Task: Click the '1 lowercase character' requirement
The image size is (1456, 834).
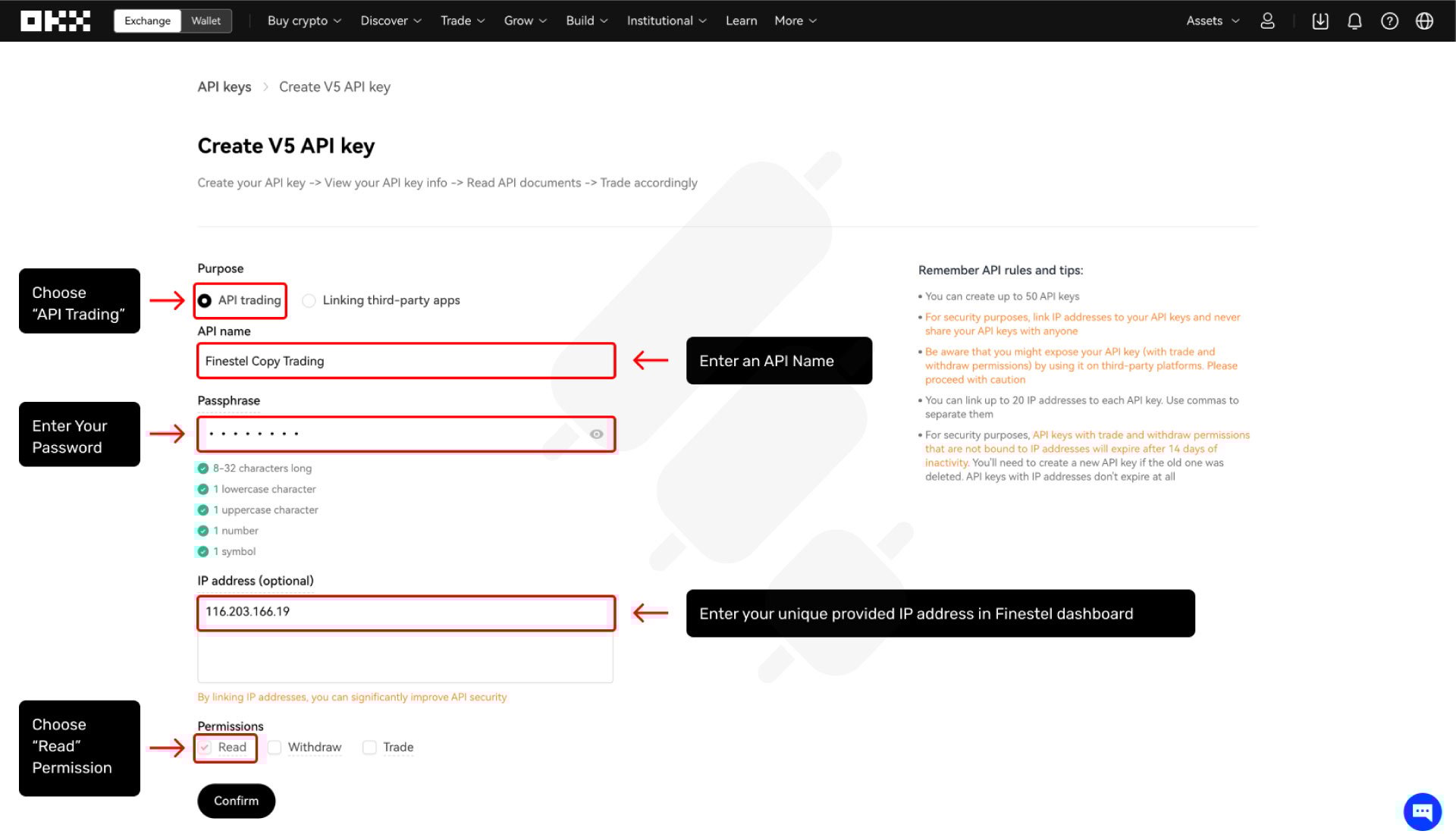Action: click(x=264, y=489)
